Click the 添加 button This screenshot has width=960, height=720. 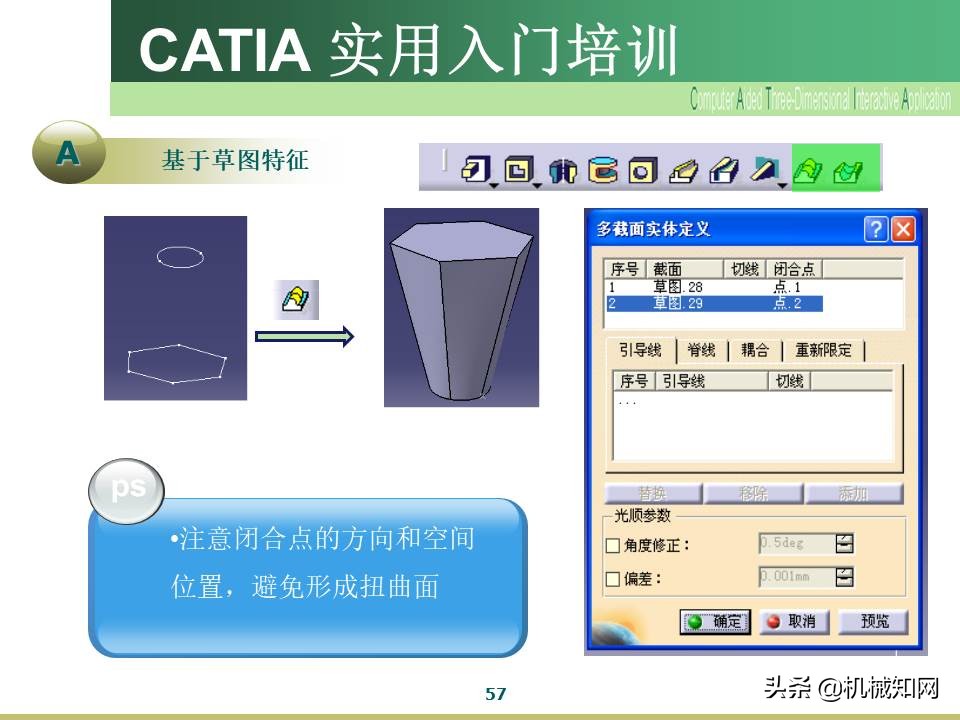(853, 493)
